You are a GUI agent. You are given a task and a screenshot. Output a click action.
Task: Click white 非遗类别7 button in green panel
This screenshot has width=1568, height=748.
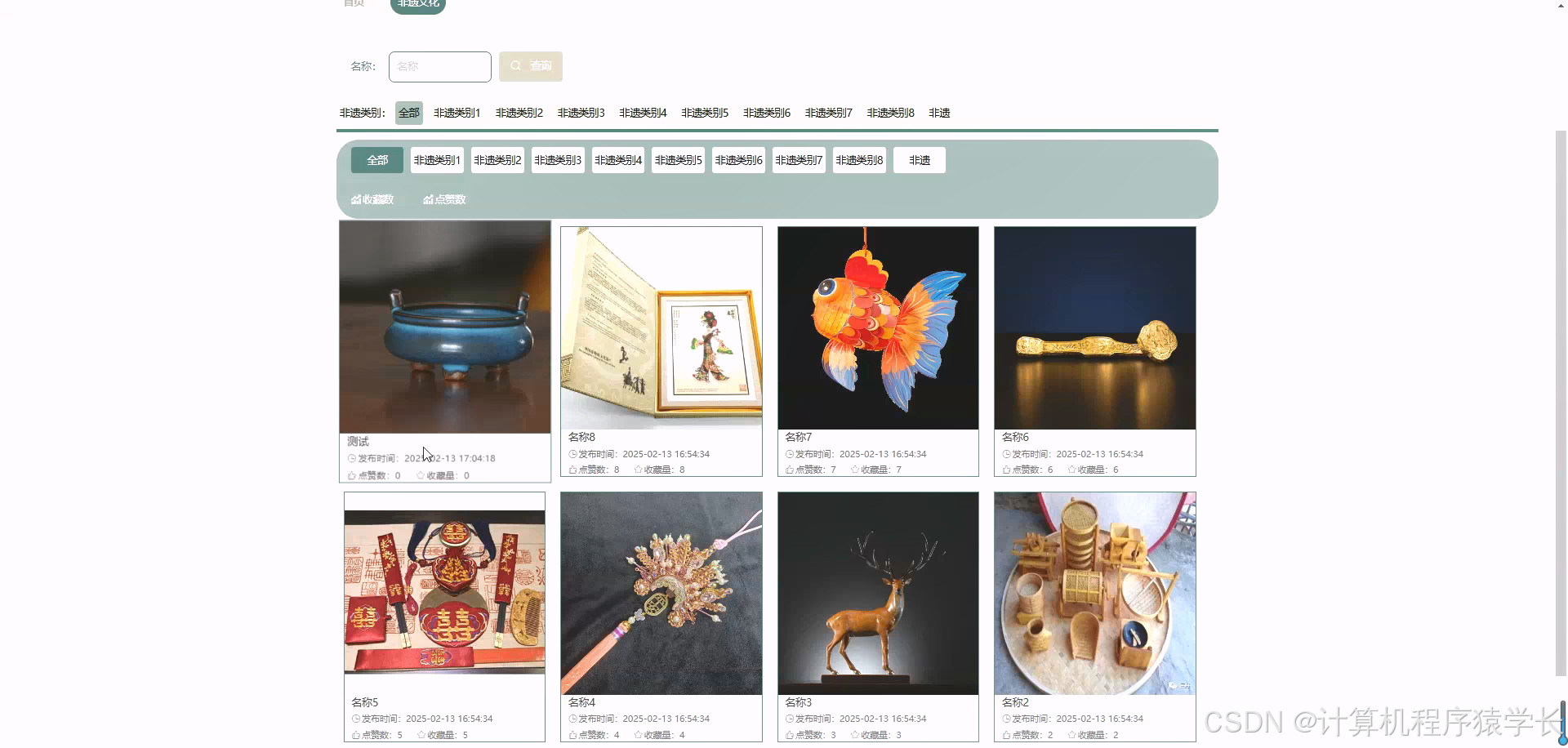coord(799,160)
